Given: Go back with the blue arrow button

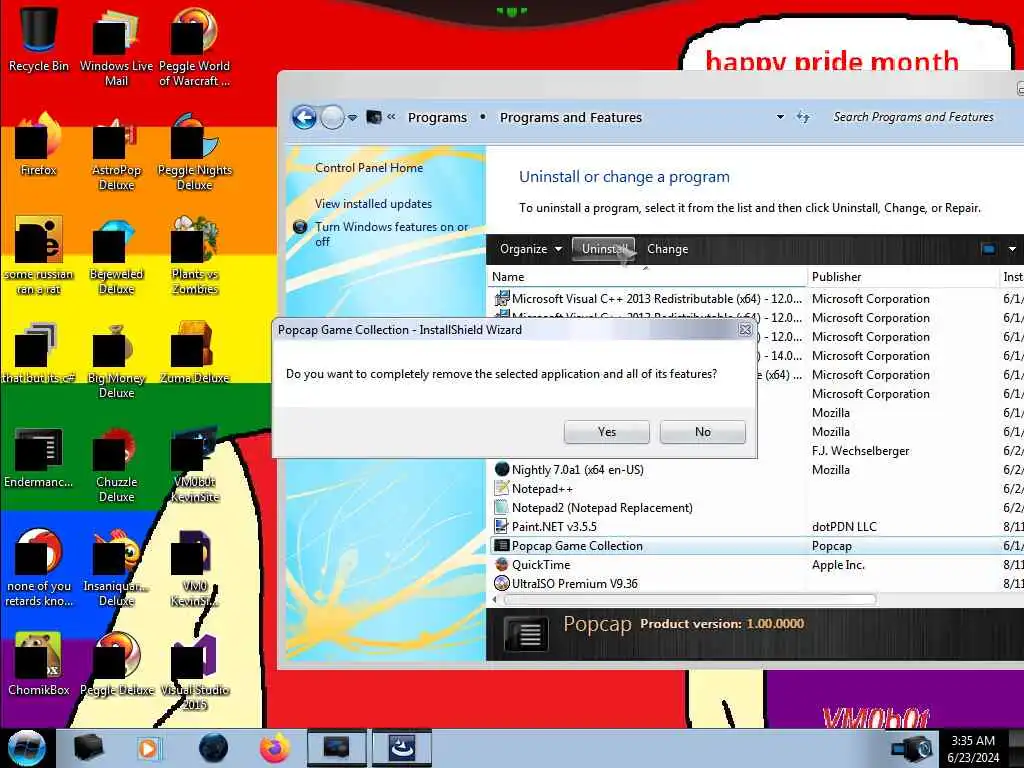Looking at the screenshot, I should 304,118.
